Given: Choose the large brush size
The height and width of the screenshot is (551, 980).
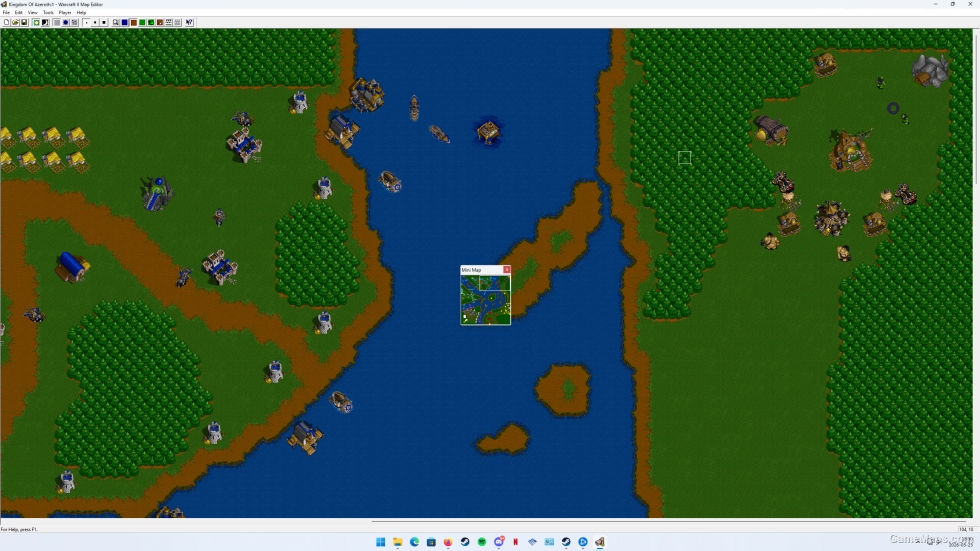Looking at the screenshot, I should (104, 22).
